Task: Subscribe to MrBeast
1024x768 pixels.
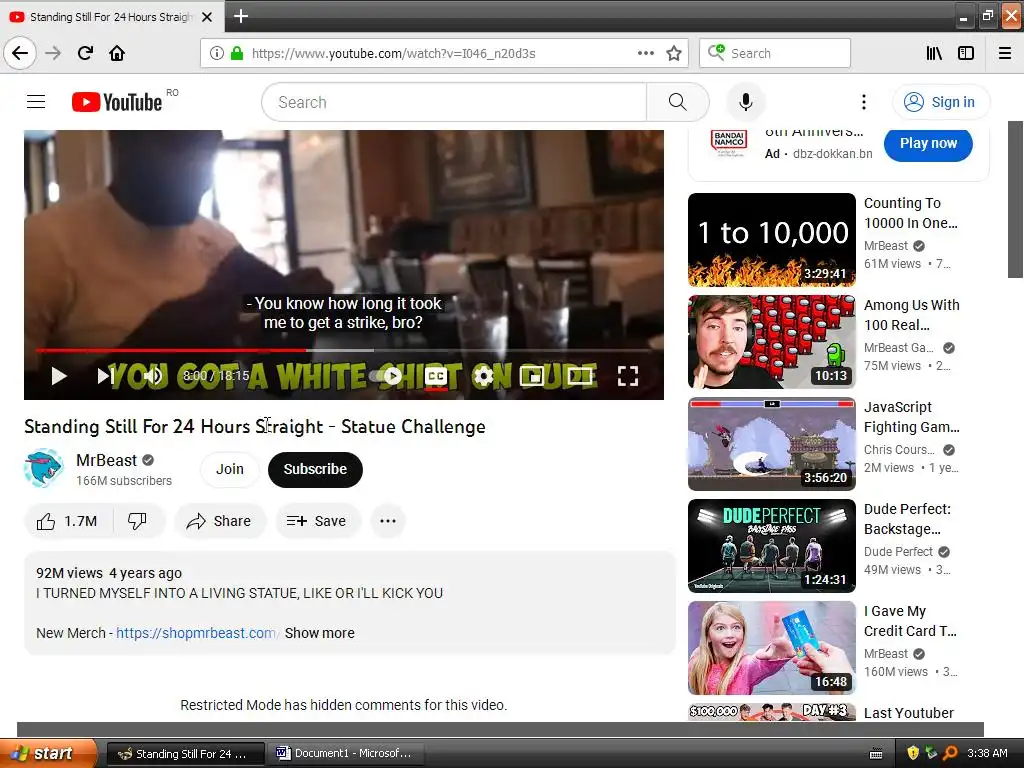Action: 315,470
